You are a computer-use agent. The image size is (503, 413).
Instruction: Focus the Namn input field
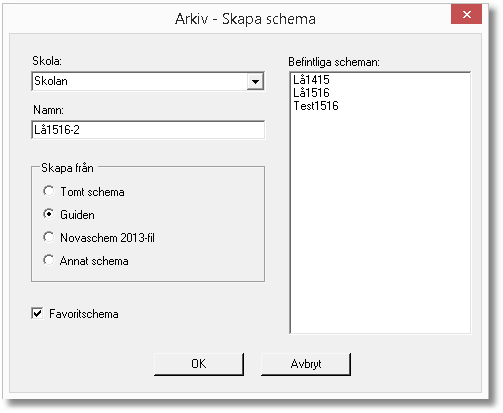click(148, 130)
